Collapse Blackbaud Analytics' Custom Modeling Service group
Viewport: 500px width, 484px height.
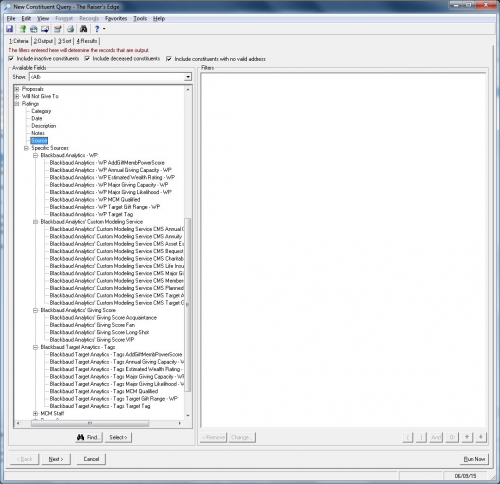pyautogui.click(x=36, y=222)
